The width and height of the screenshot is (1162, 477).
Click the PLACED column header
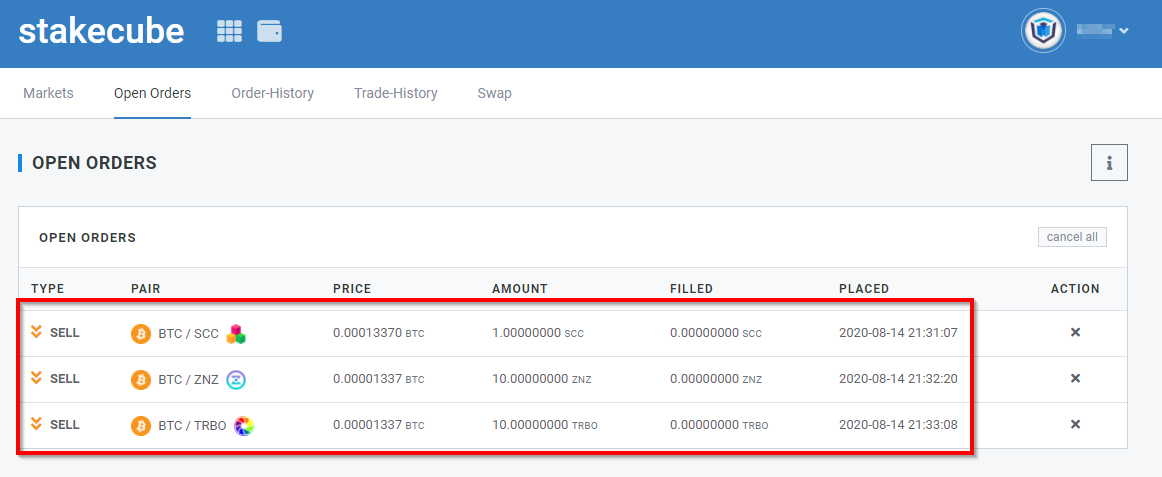tap(864, 289)
